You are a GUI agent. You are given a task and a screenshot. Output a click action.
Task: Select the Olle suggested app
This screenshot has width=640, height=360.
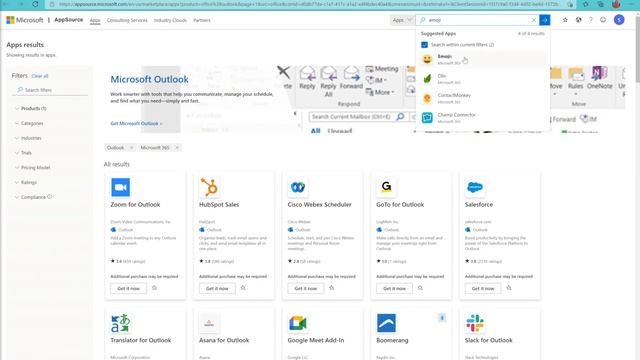point(482,79)
